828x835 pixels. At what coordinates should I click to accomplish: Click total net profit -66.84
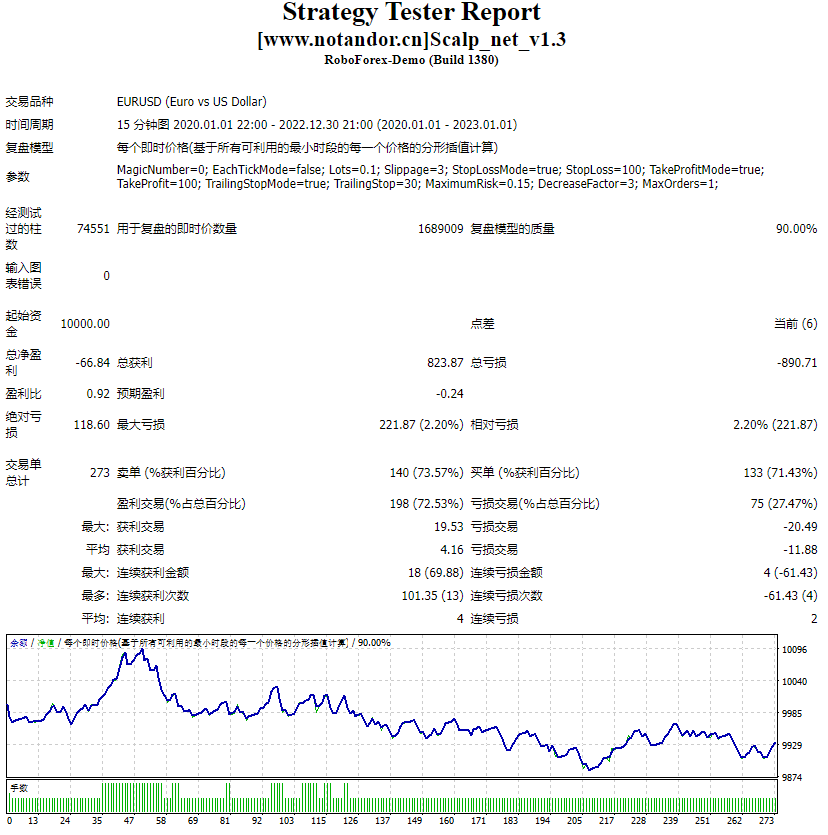pos(93,363)
